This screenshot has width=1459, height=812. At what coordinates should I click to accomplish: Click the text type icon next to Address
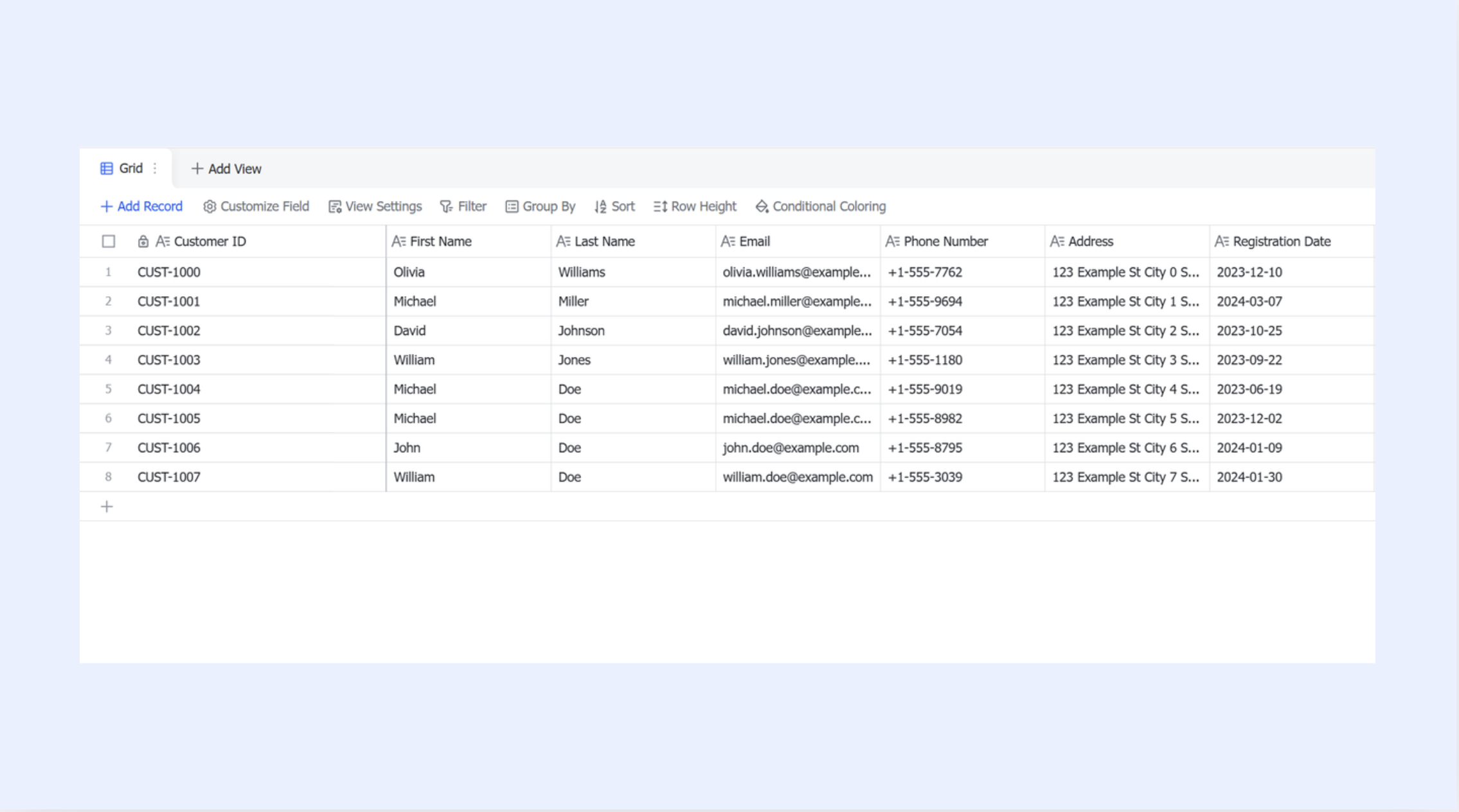pos(1057,242)
